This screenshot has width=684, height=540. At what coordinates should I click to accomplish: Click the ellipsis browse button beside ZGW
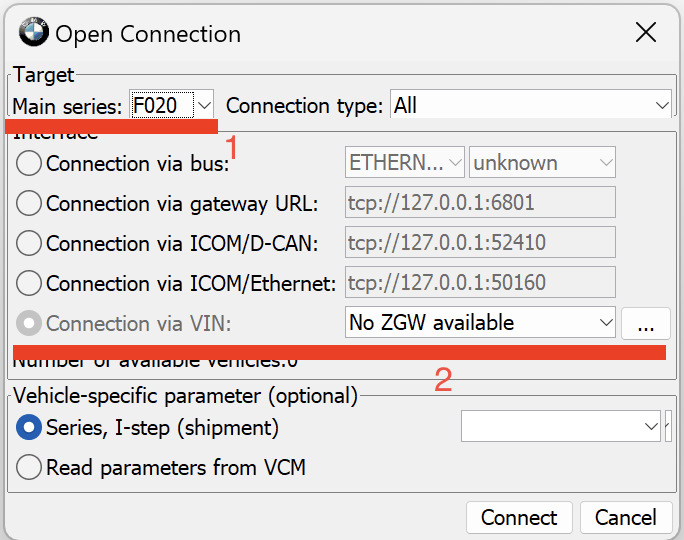point(645,323)
